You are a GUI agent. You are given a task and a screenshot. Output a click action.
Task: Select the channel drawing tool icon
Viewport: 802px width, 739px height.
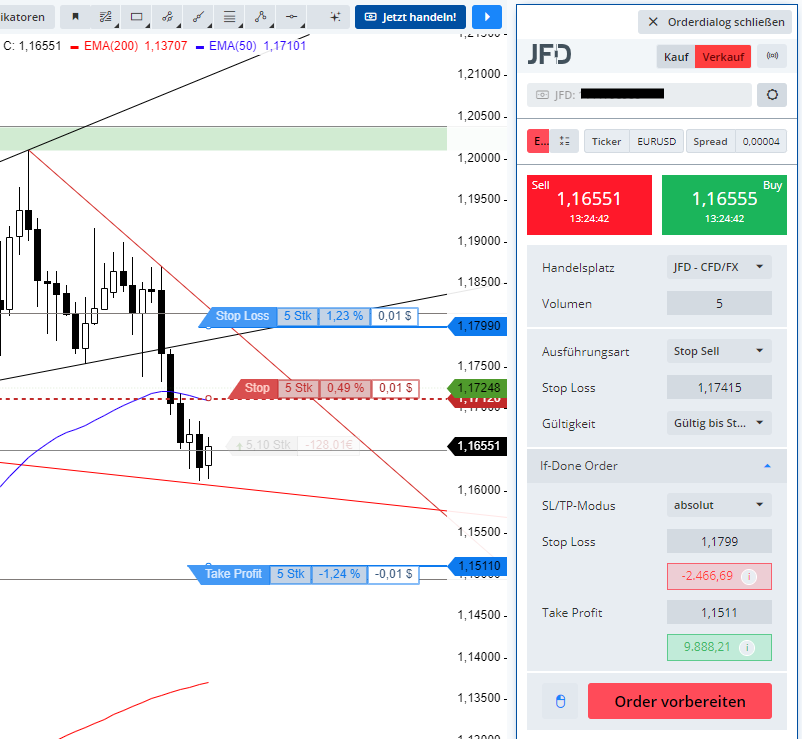[x=168, y=17]
